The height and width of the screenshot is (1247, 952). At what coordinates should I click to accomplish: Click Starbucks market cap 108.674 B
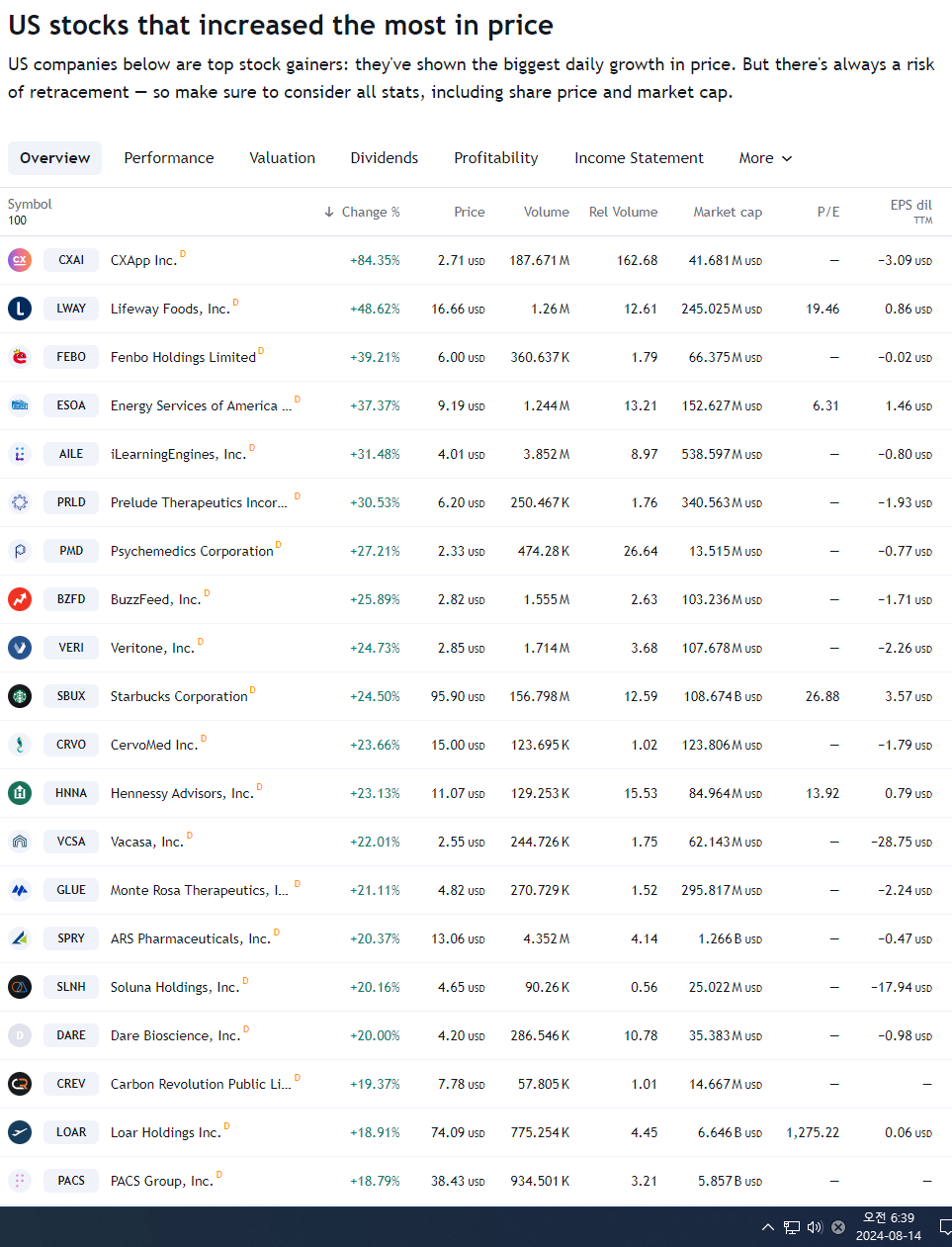click(x=723, y=696)
